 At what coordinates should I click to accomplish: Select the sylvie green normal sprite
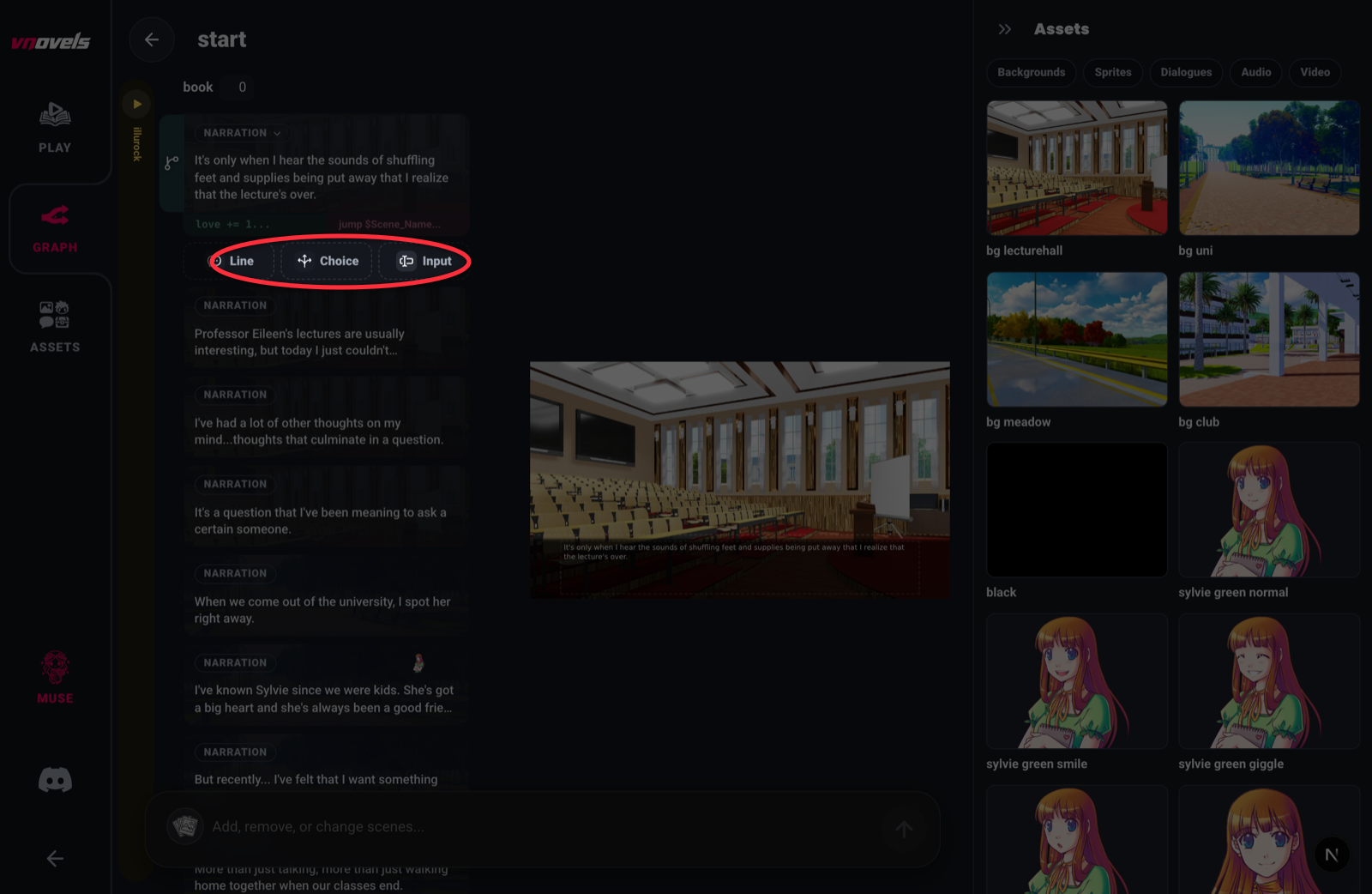[x=1269, y=510]
